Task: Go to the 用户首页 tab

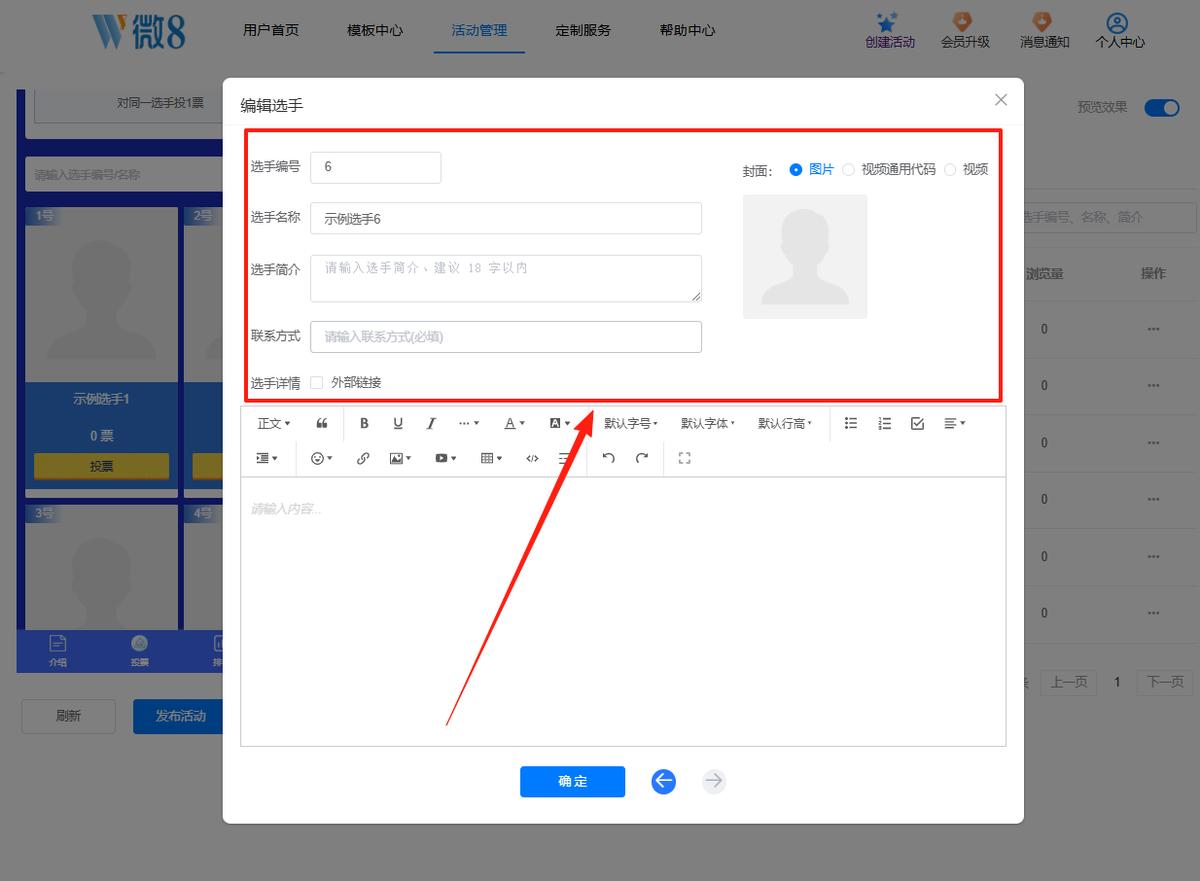Action: point(271,30)
